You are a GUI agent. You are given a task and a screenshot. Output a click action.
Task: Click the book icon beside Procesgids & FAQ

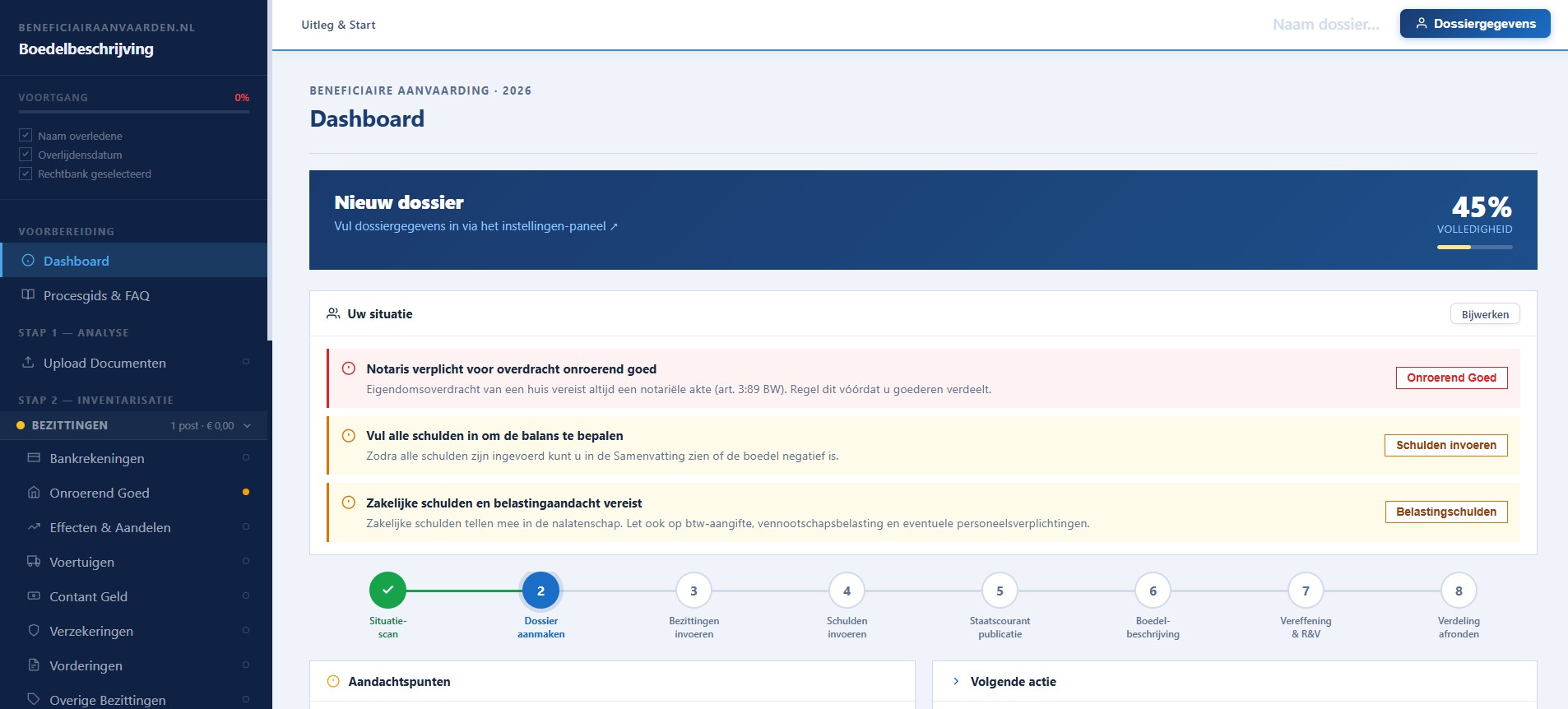28,294
